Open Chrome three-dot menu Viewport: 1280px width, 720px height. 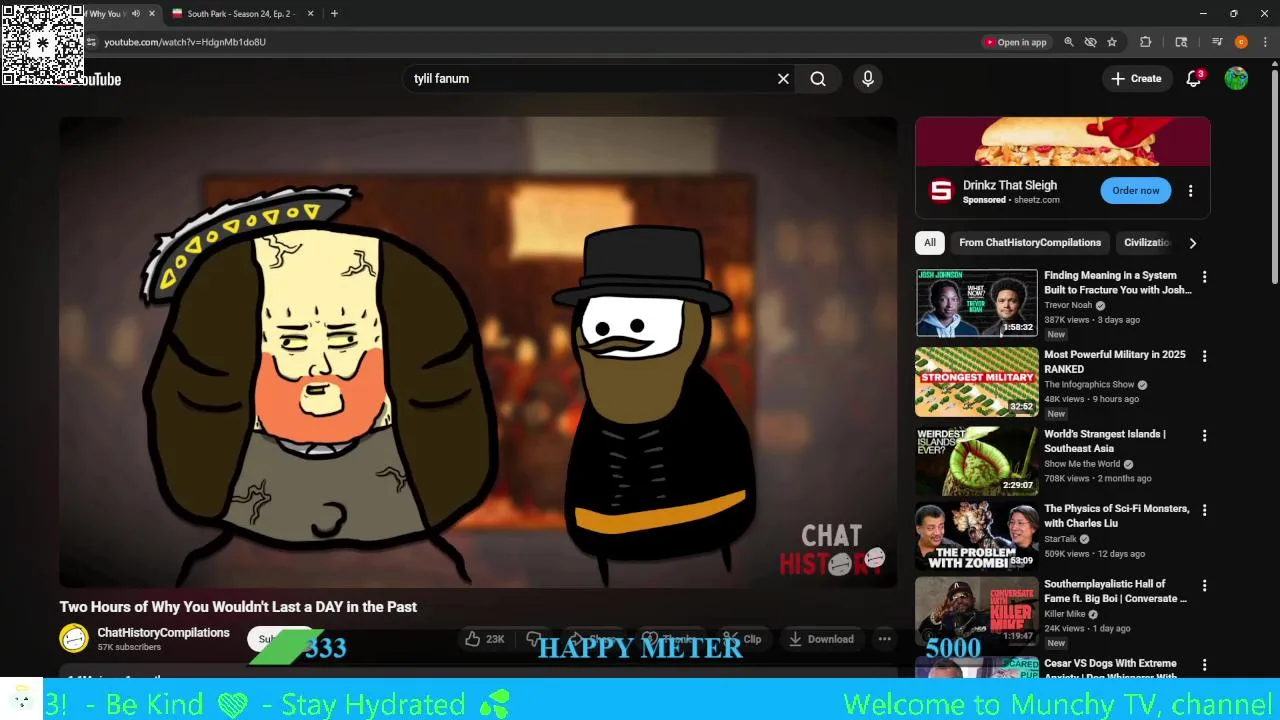1265,42
